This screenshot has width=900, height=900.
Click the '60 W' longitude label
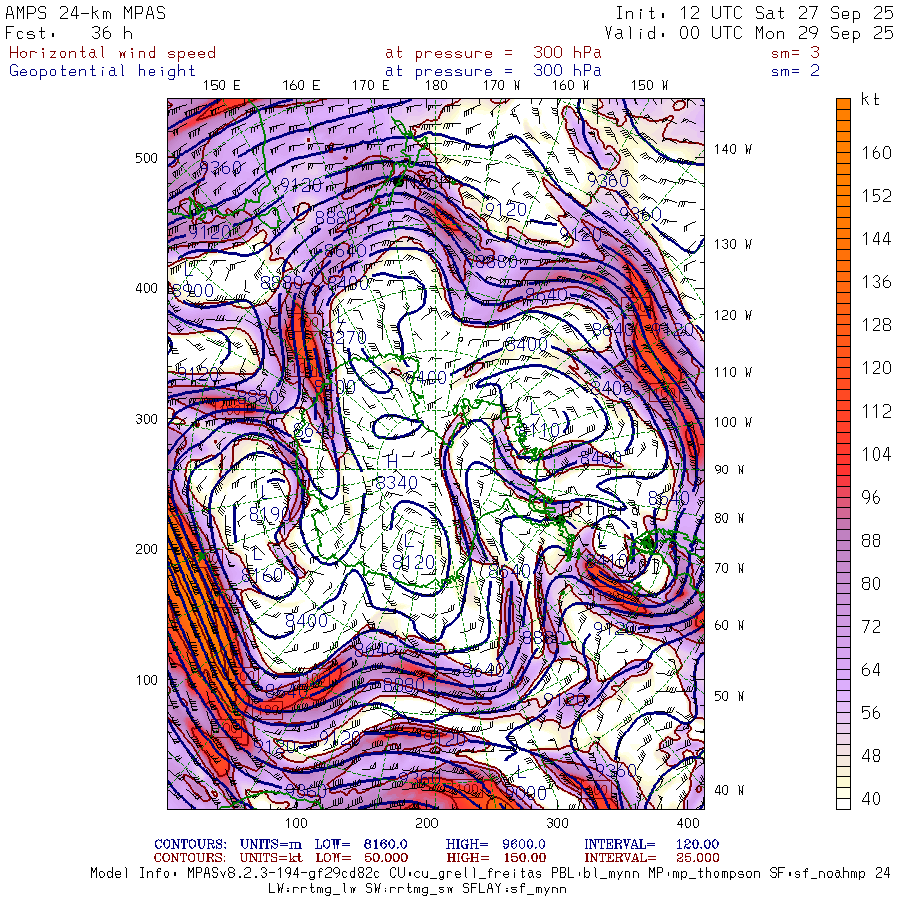729,625
